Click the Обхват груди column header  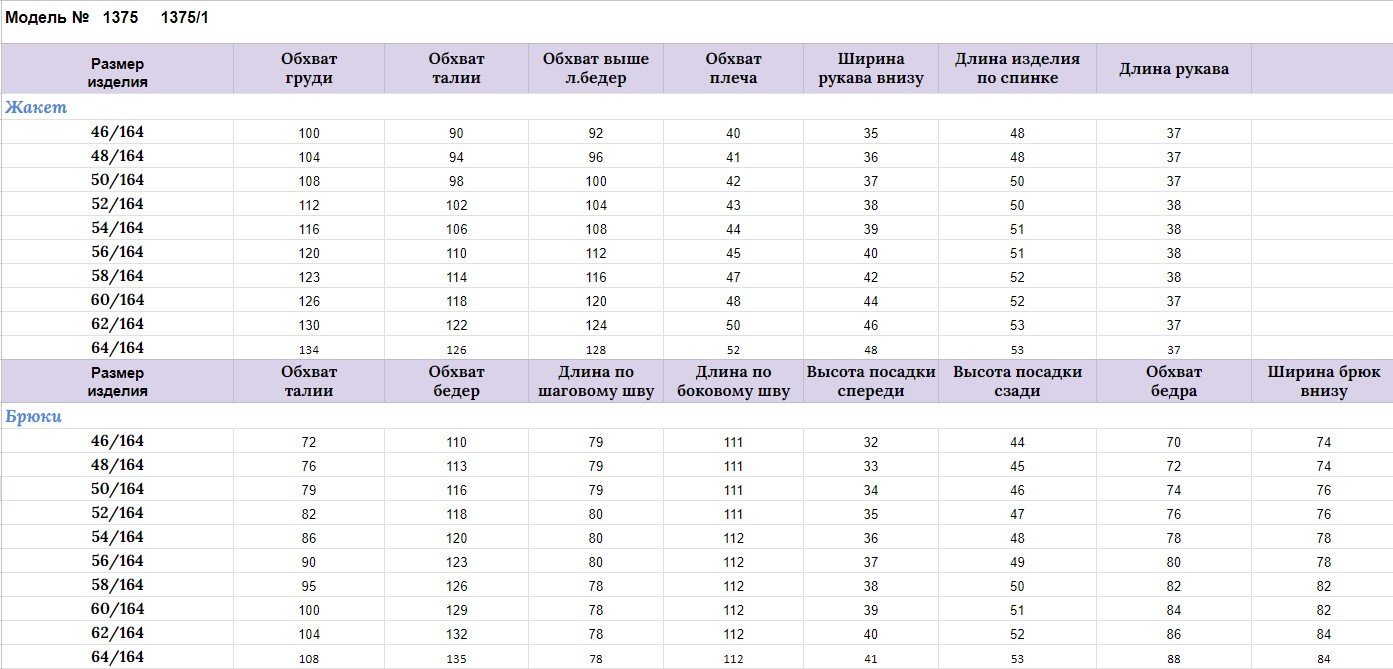point(309,69)
